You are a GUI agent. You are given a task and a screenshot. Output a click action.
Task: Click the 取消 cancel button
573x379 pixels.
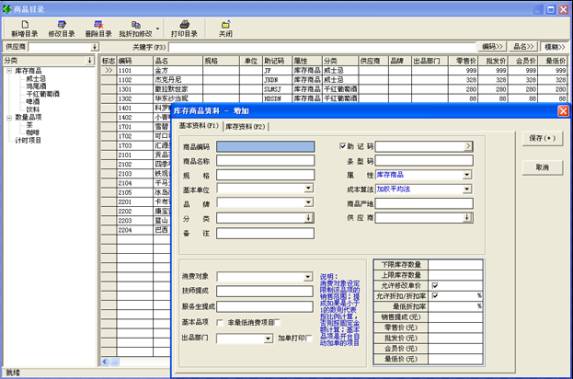[542, 167]
